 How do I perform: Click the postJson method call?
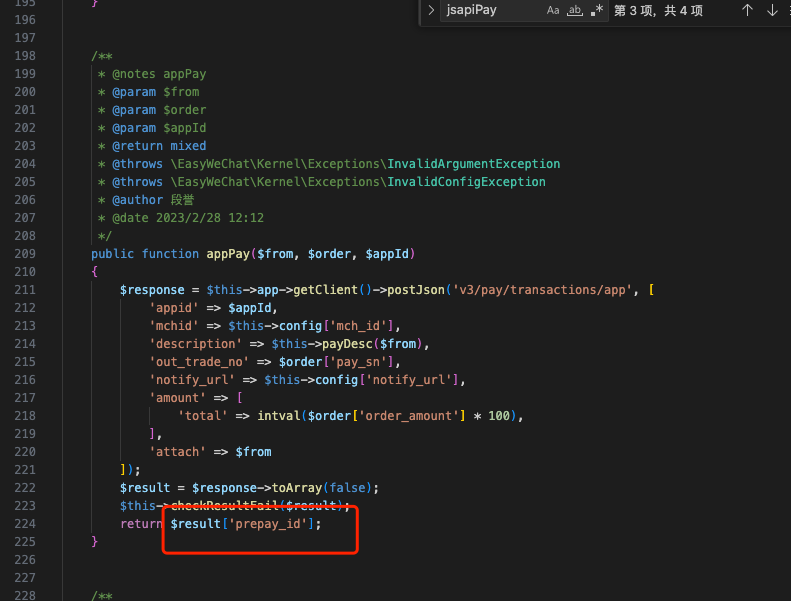click(x=416, y=290)
